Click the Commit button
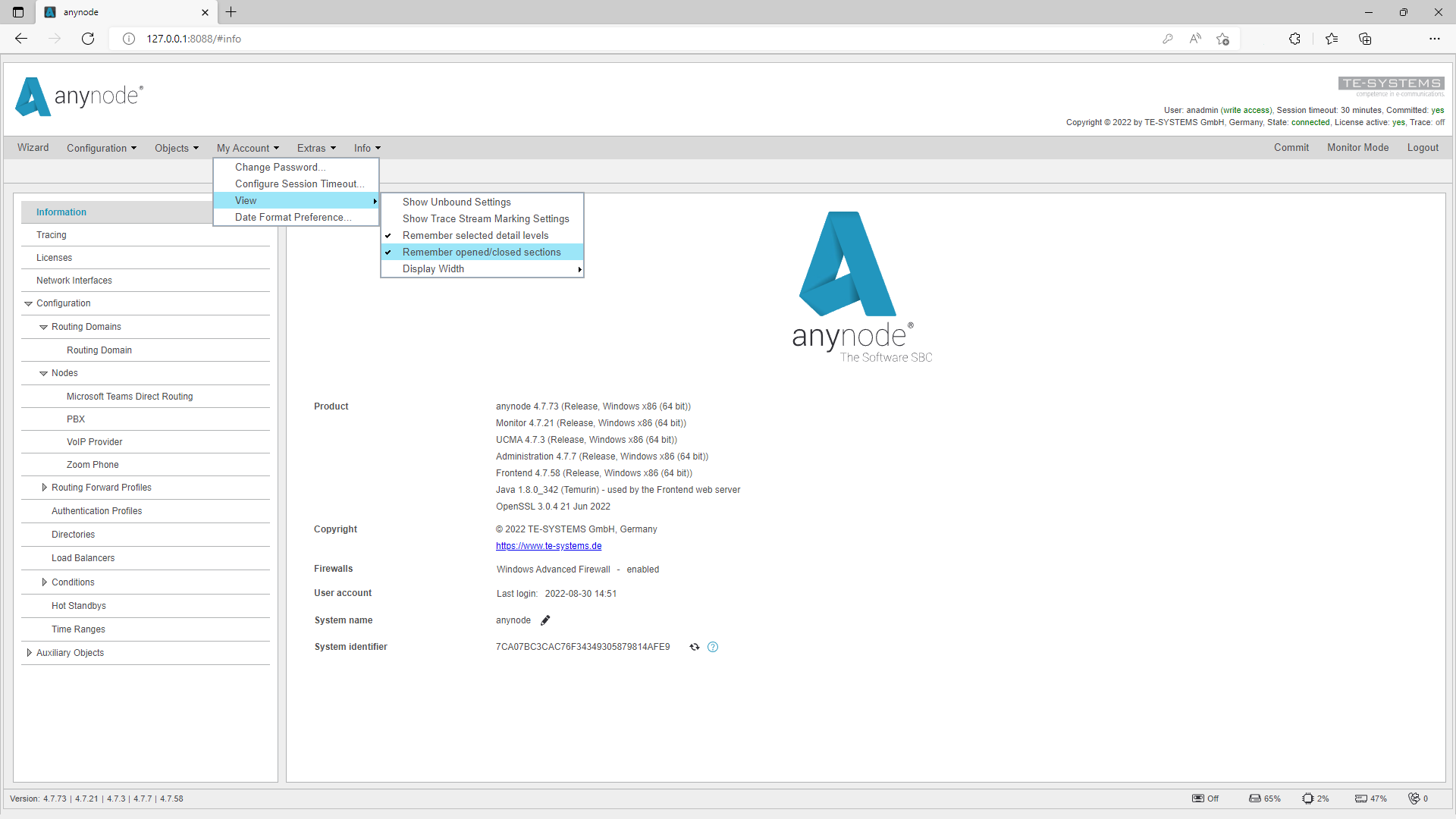 pos(1291,148)
